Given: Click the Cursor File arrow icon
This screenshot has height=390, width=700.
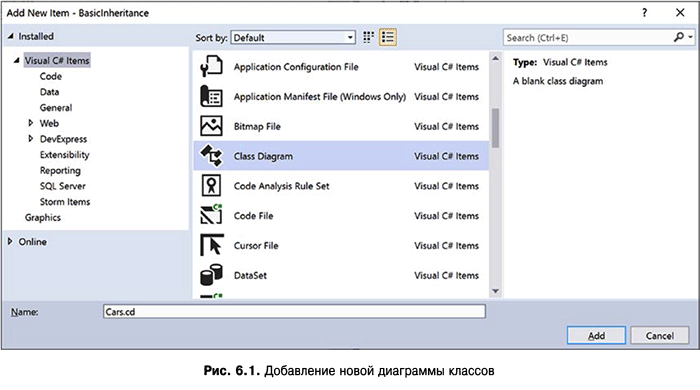Looking at the screenshot, I should pos(212,245).
